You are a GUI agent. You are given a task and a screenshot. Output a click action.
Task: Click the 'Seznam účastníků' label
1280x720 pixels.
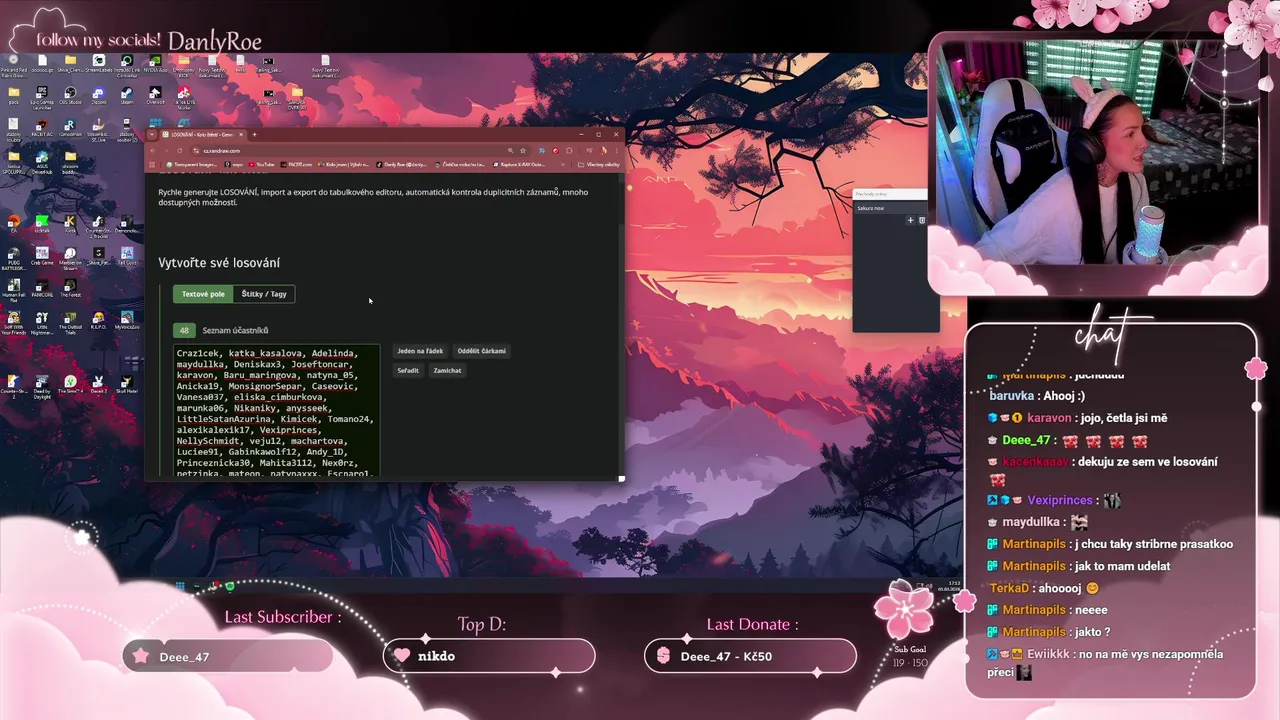click(x=235, y=330)
